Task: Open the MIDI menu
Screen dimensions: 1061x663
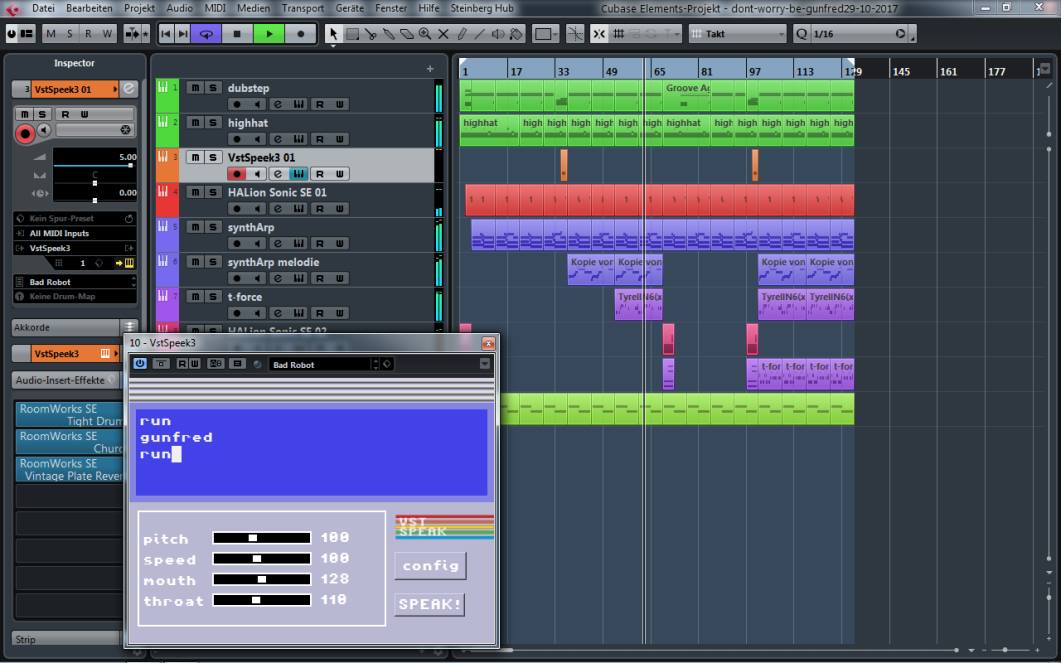Action: (215, 8)
